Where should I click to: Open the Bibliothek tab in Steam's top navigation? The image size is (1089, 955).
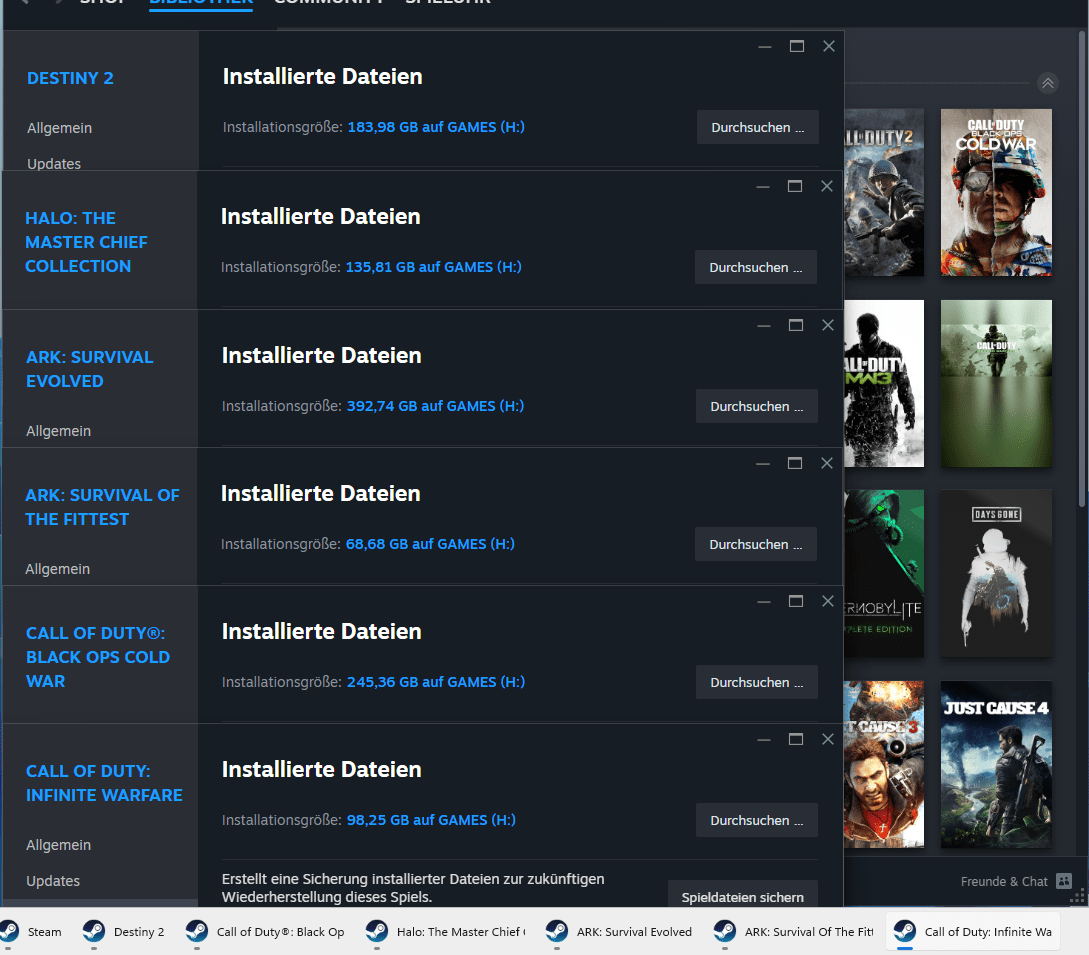click(201, 3)
